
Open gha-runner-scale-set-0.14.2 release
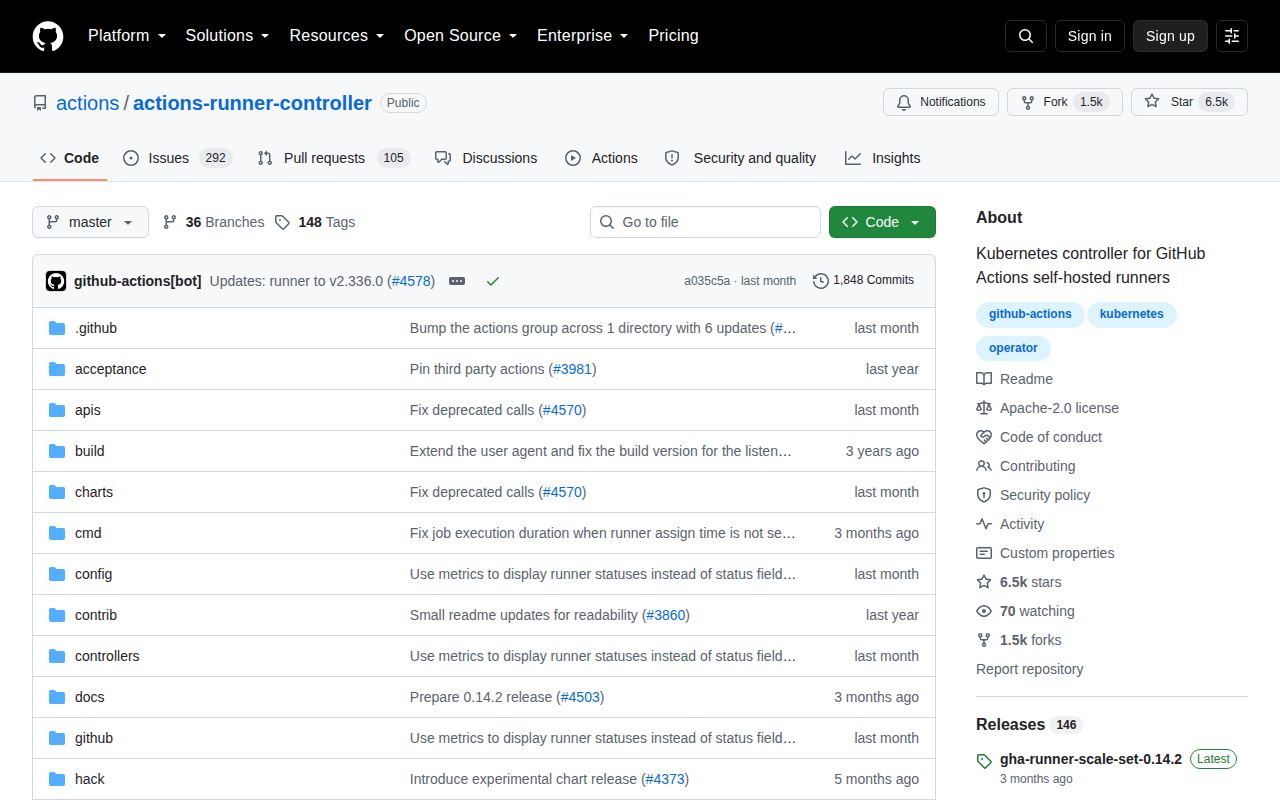tap(1091, 759)
